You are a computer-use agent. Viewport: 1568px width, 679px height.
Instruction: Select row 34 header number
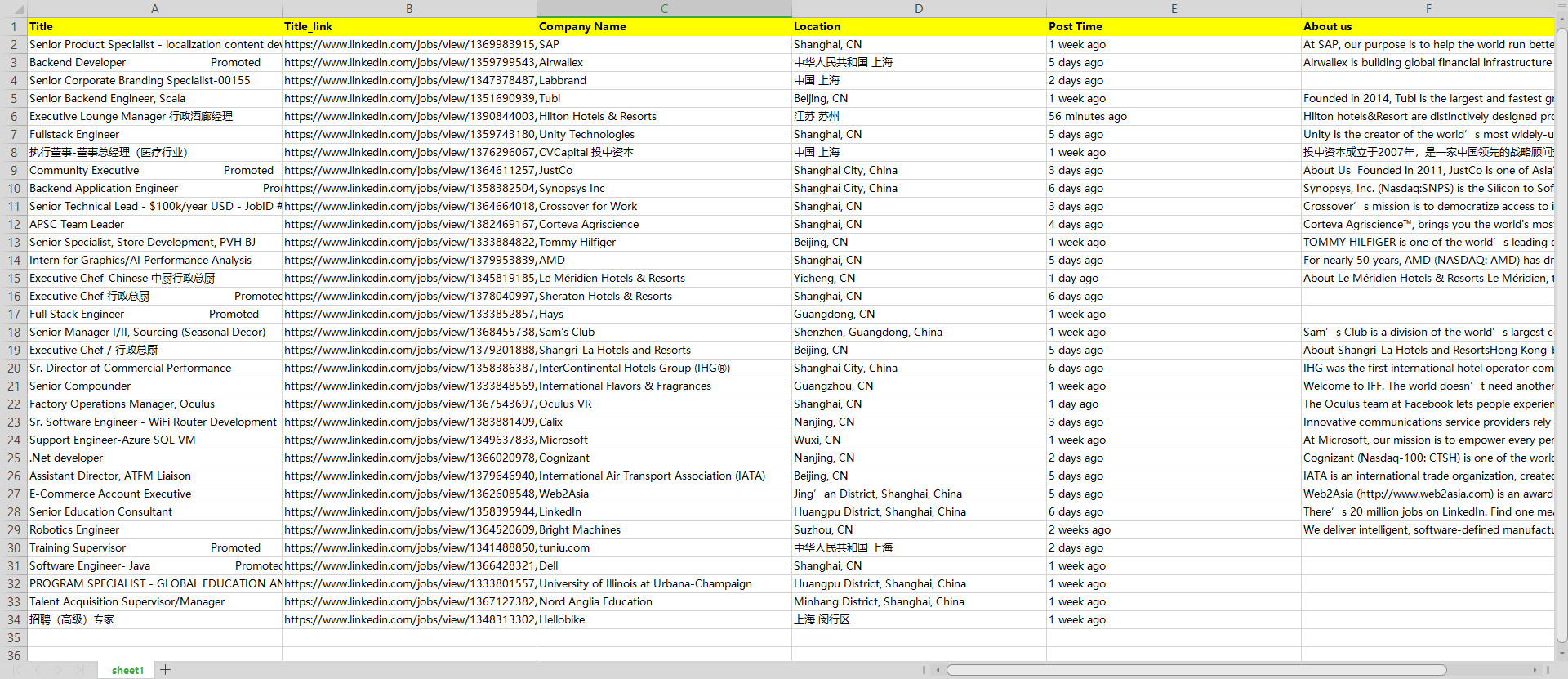click(x=14, y=619)
